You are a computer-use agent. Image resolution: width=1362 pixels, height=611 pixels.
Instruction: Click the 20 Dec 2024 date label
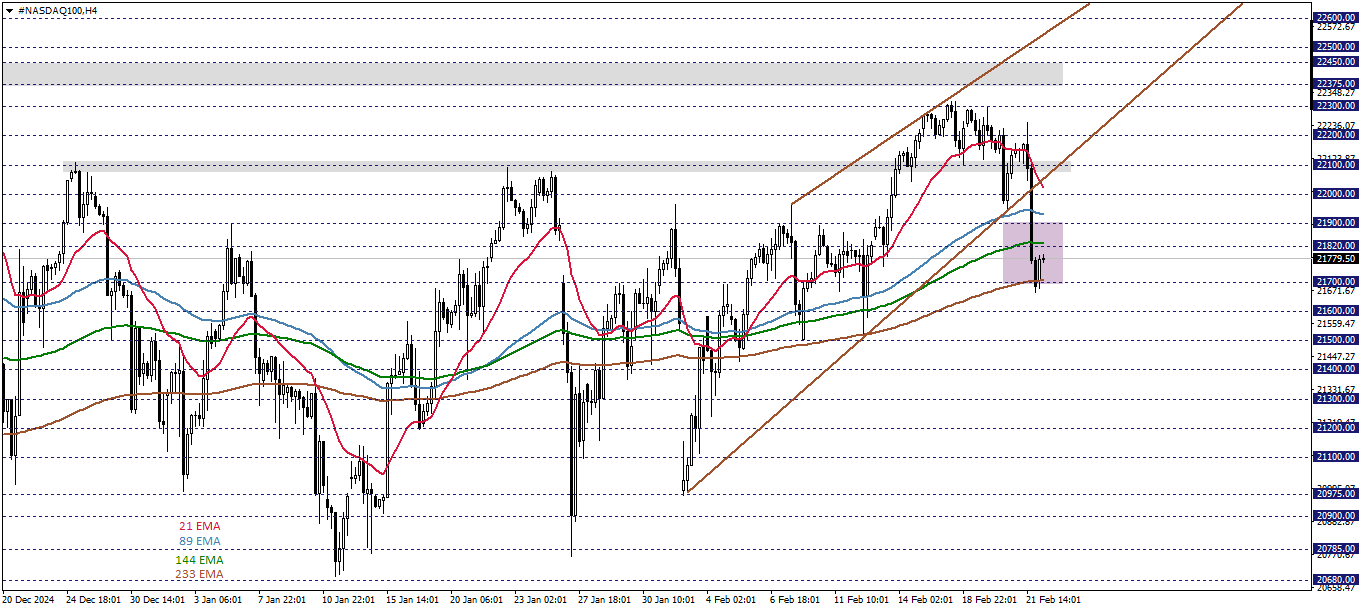point(26,600)
